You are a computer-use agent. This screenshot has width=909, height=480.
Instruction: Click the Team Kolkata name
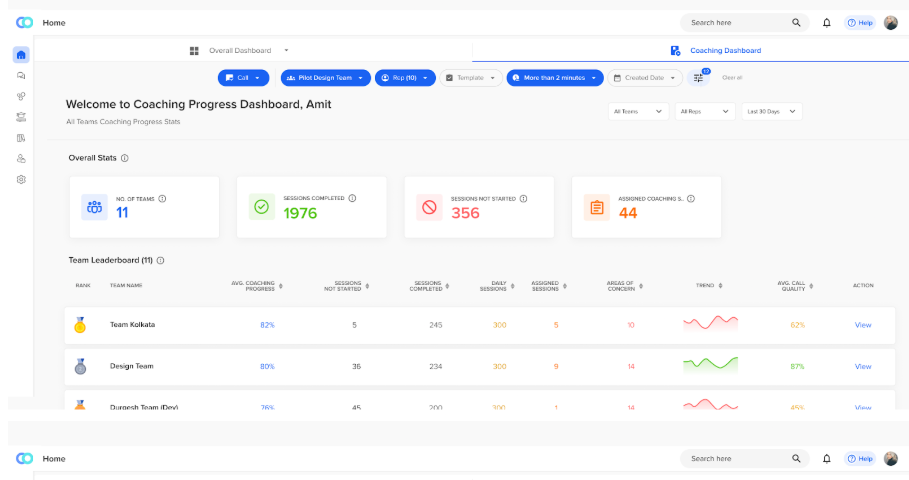coord(133,325)
